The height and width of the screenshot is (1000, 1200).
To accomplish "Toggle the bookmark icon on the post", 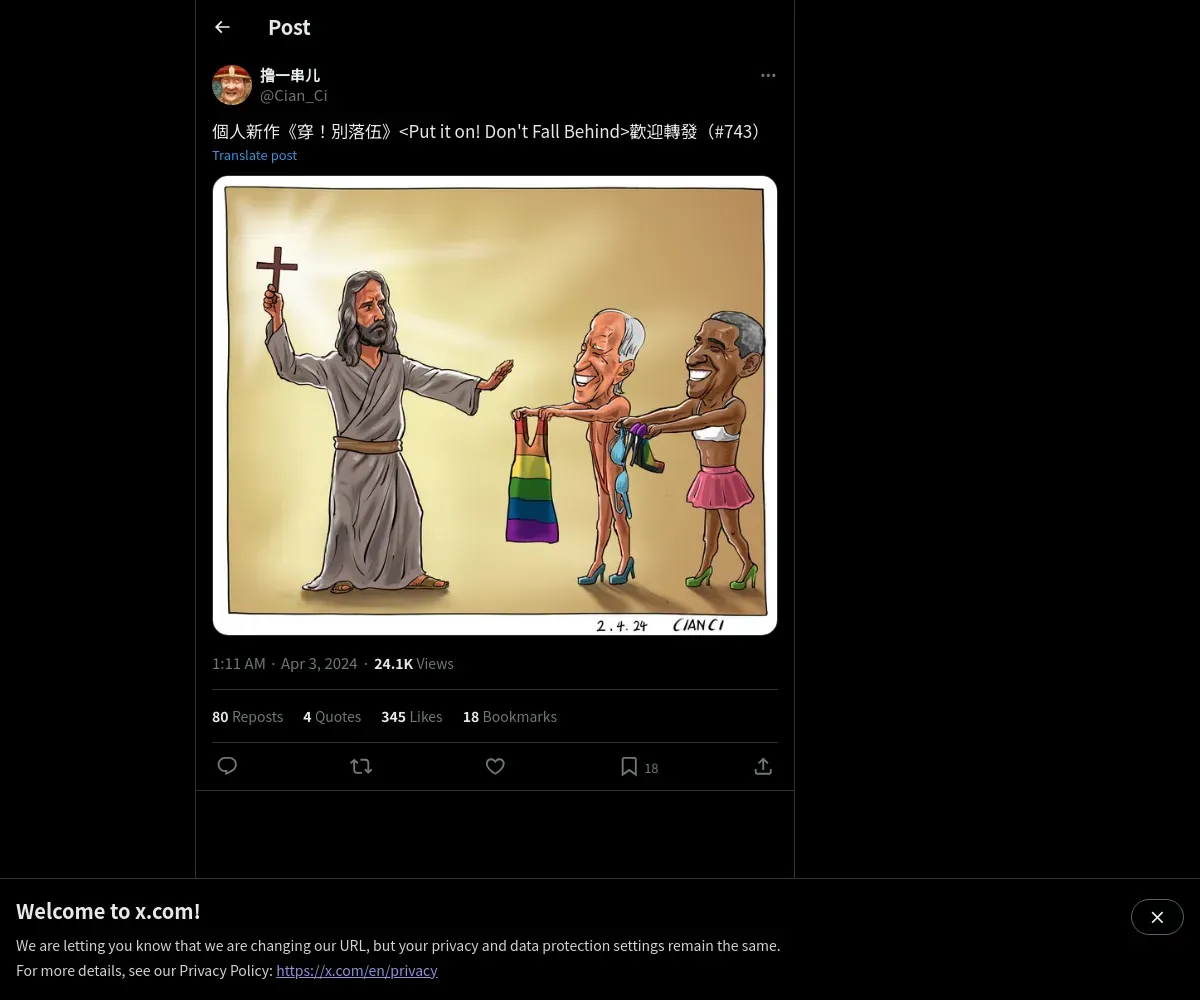I will pyautogui.click(x=629, y=766).
